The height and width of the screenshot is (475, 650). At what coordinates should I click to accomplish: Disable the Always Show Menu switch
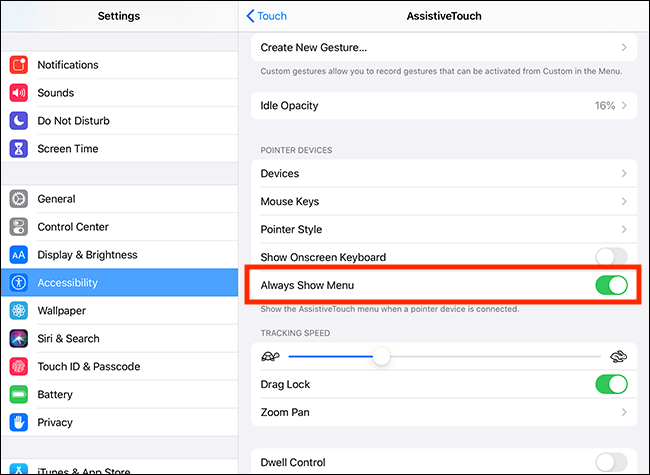tap(611, 285)
